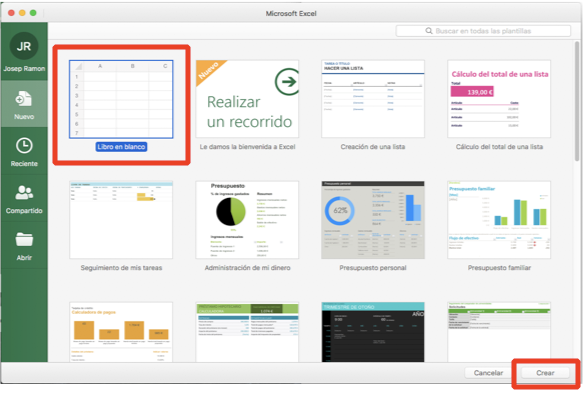Image resolution: width=586 pixels, height=394 pixels.
Task: Select the Administración de mi dinero thumbnail
Action: [247, 220]
